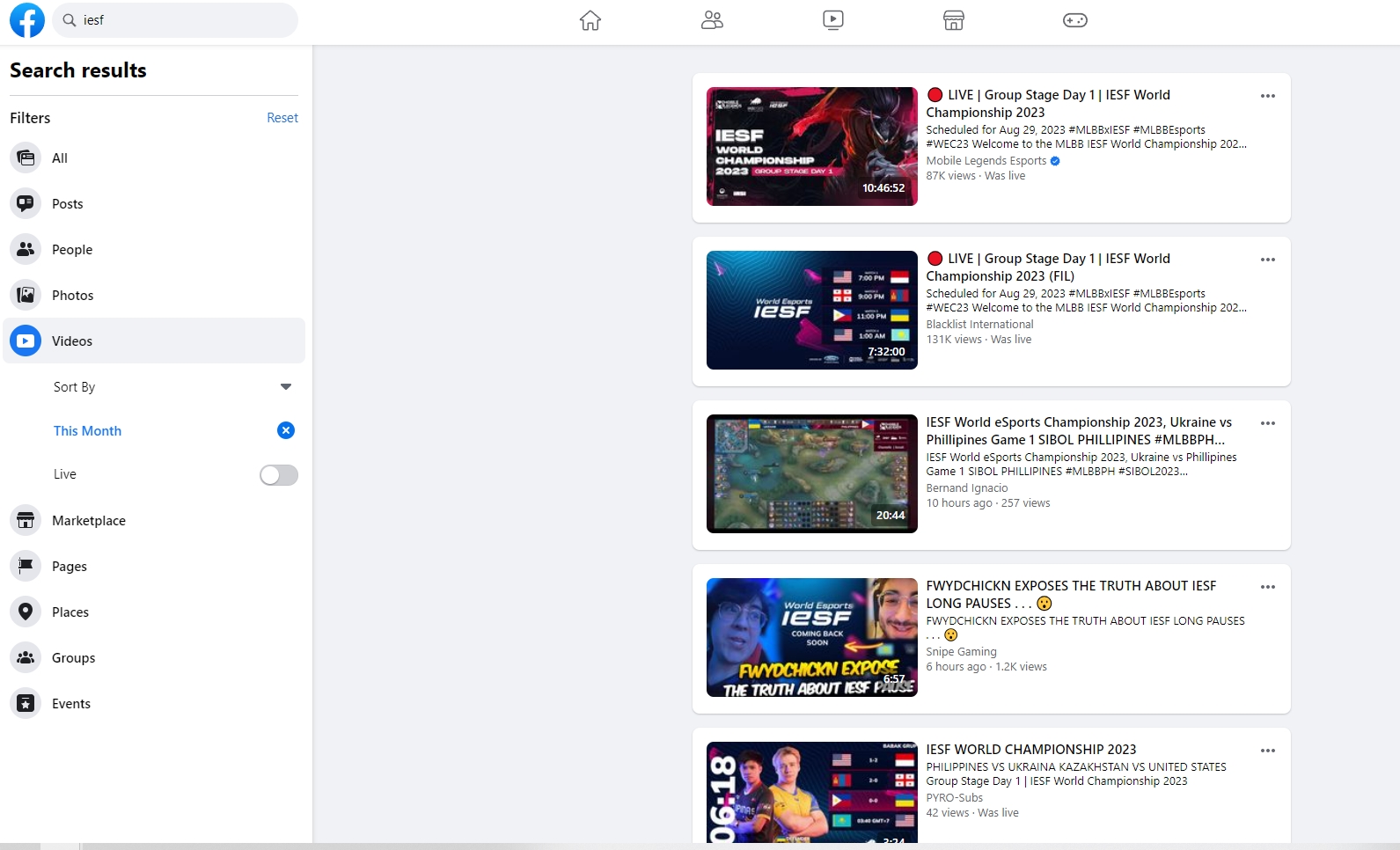Select the Places pin icon
1400x850 pixels.
coord(26,612)
